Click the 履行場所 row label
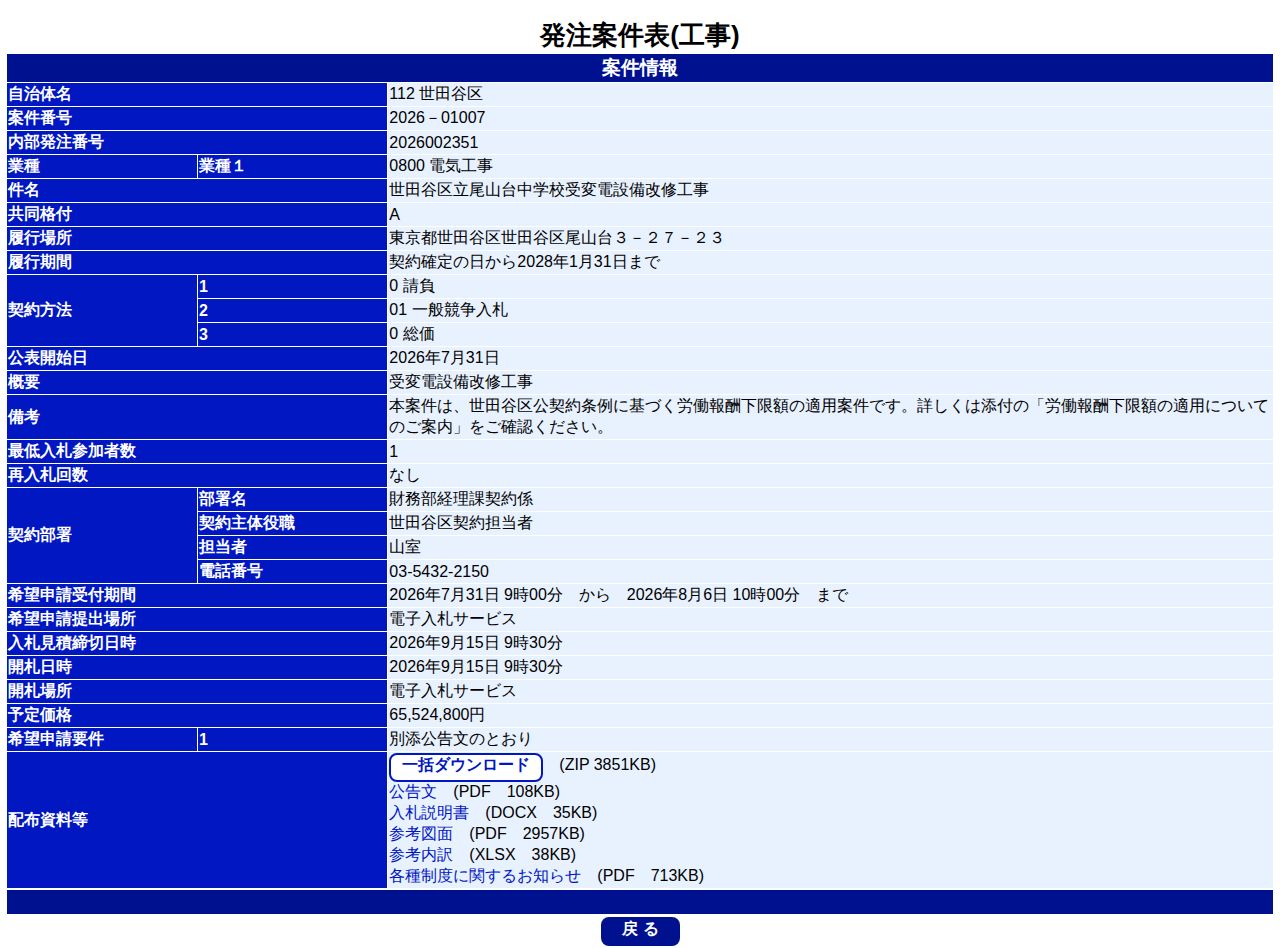The image size is (1280, 948). pos(197,238)
